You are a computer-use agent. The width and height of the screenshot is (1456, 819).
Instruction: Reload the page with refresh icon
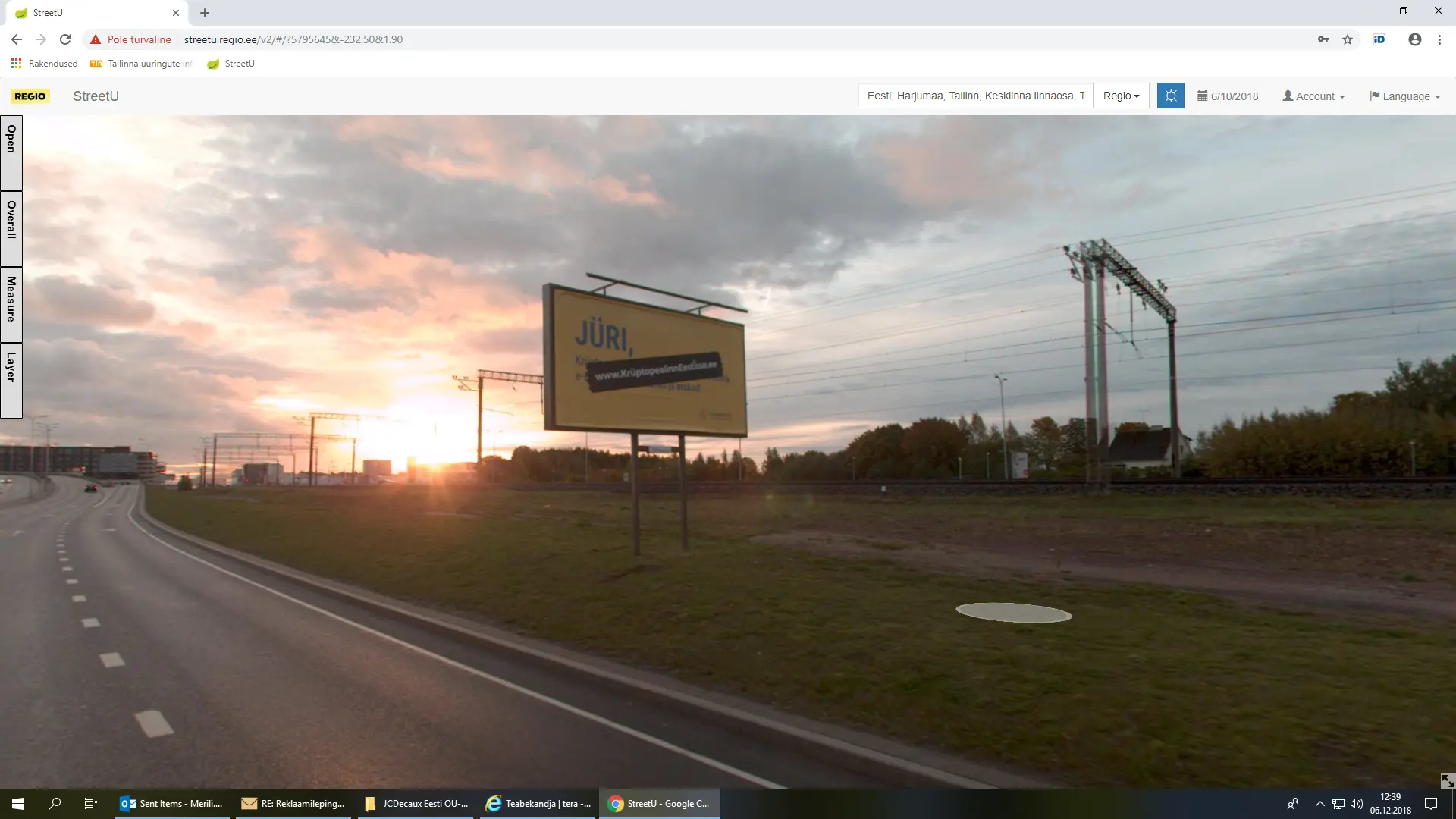pos(65,39)
